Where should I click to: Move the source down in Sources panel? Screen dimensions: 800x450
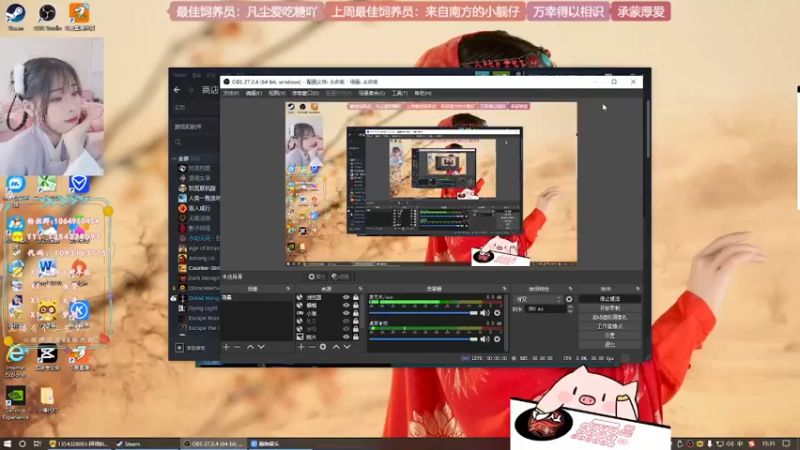point(347,347)
